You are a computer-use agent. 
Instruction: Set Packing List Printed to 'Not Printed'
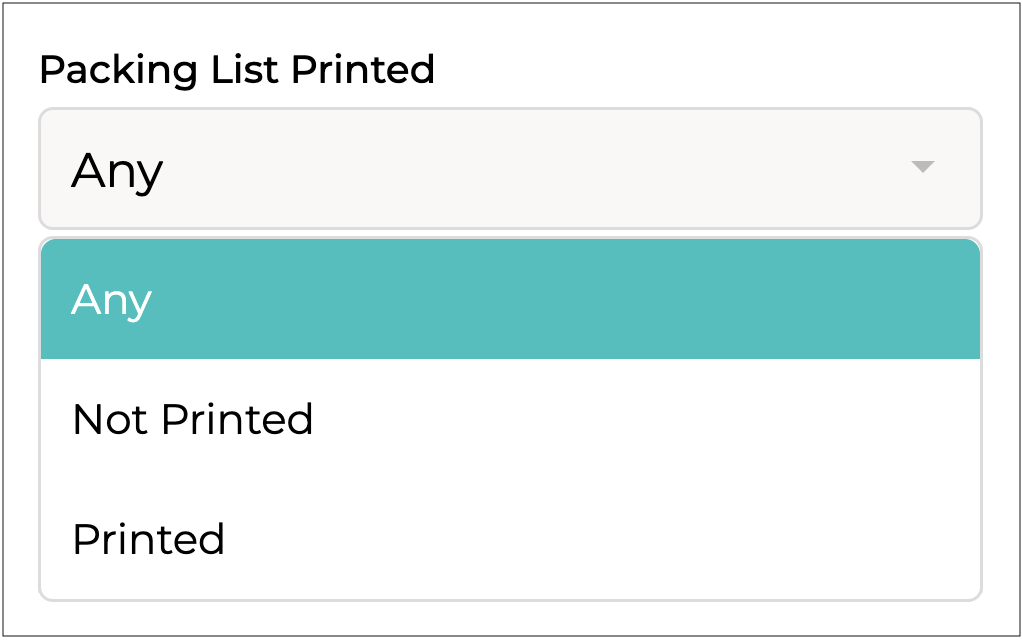193,419
